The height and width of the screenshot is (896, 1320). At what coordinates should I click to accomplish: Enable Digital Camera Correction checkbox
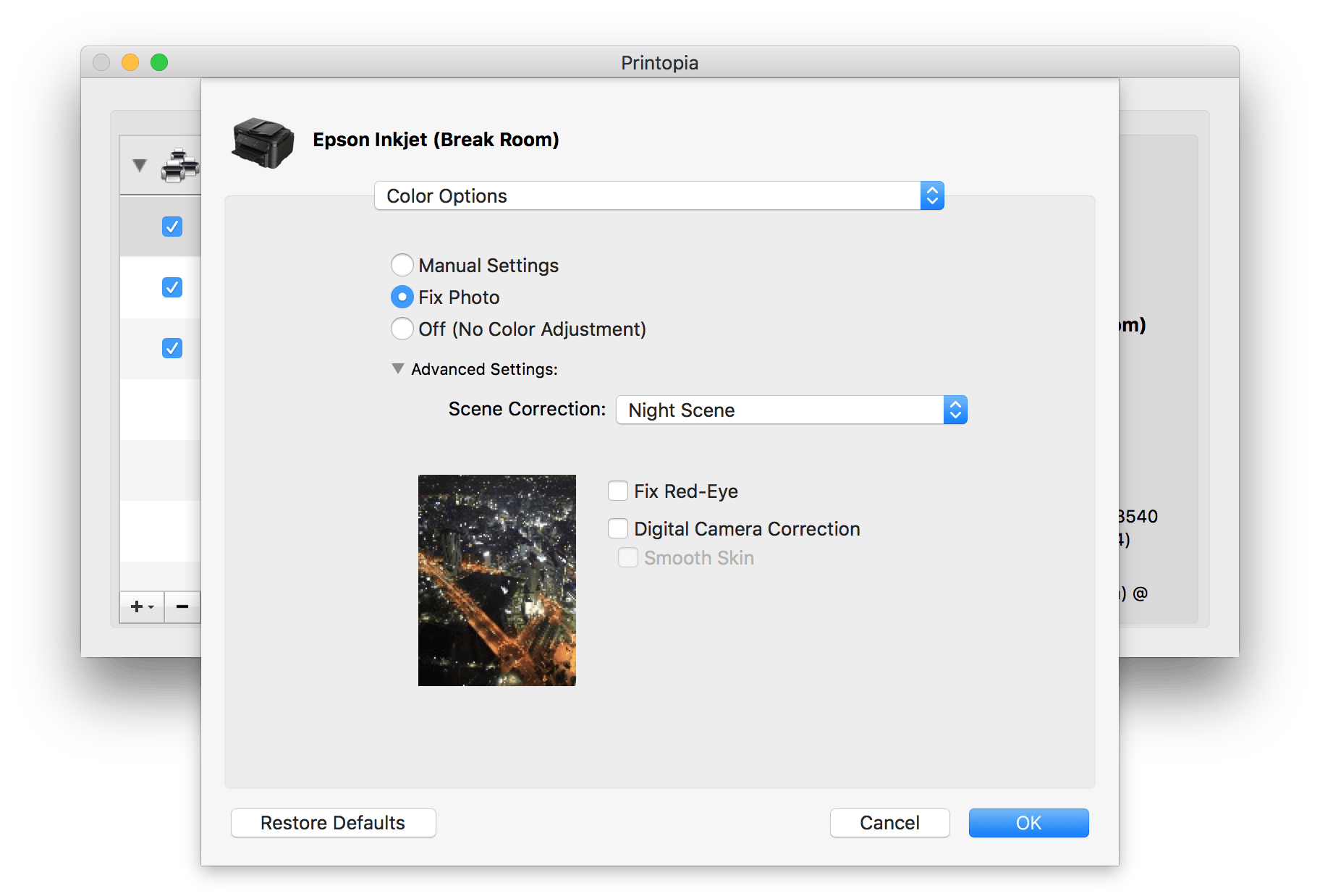click(618, 528)
